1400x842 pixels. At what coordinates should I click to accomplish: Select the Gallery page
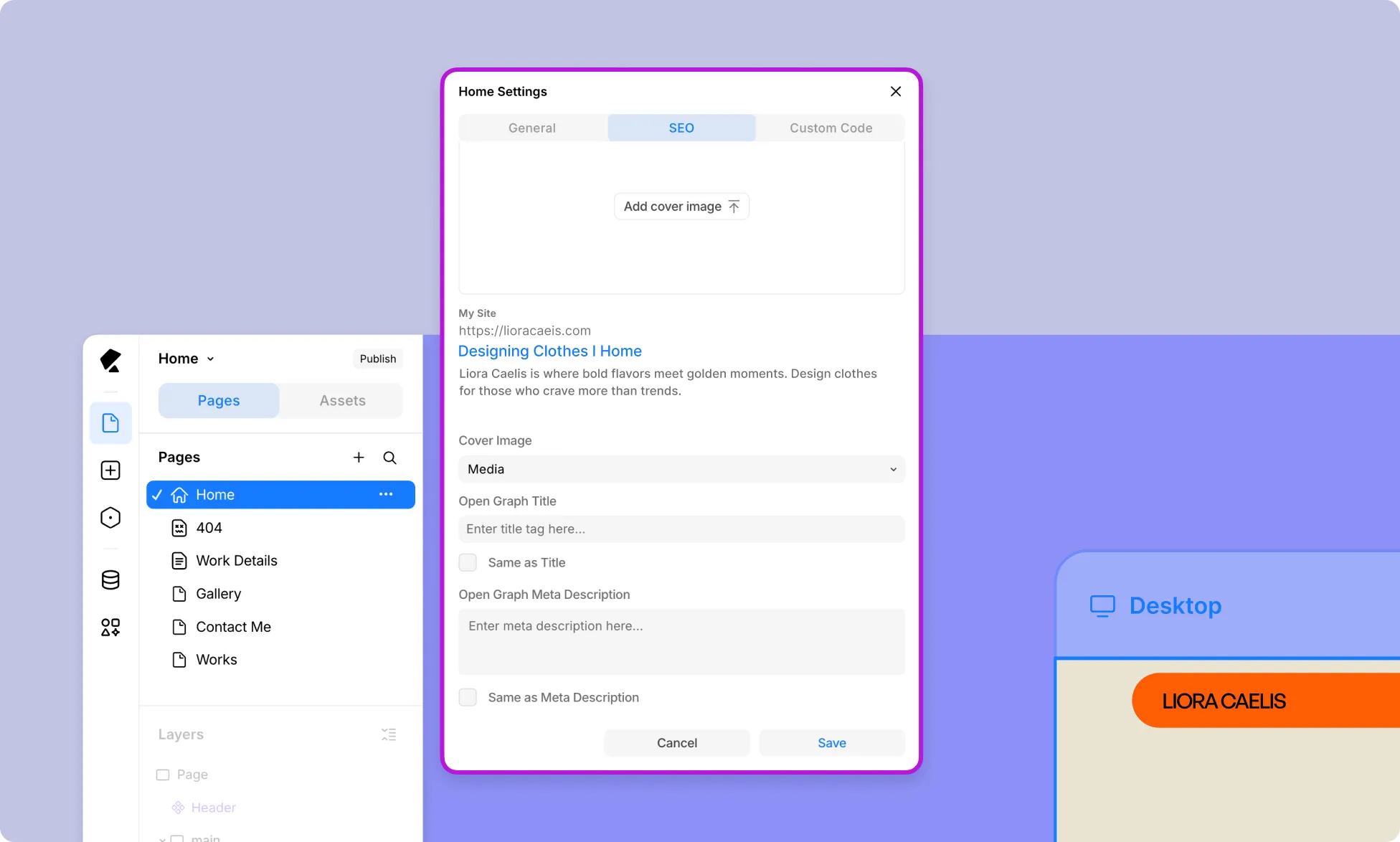click(280, 594)
